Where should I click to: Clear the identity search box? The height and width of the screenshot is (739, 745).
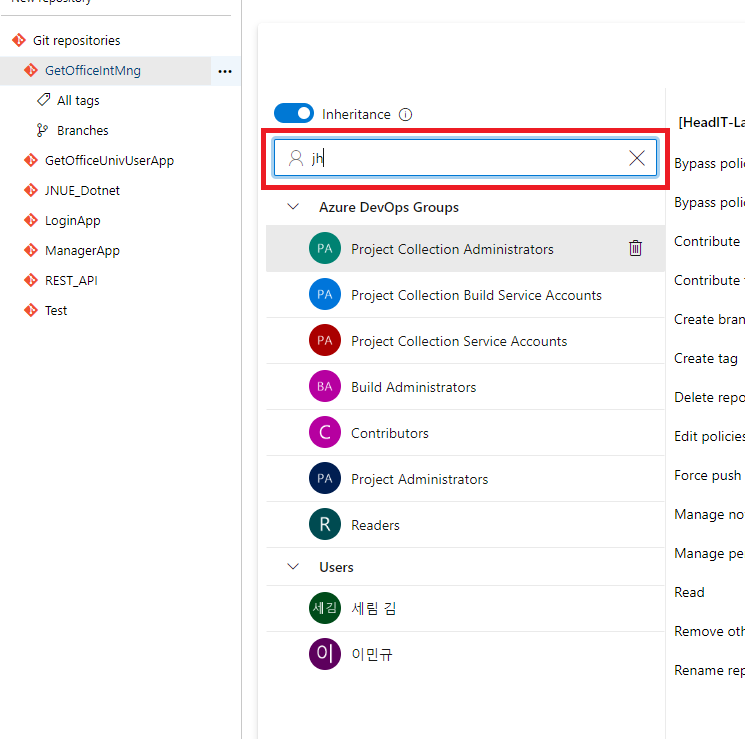tap(637, 158)
